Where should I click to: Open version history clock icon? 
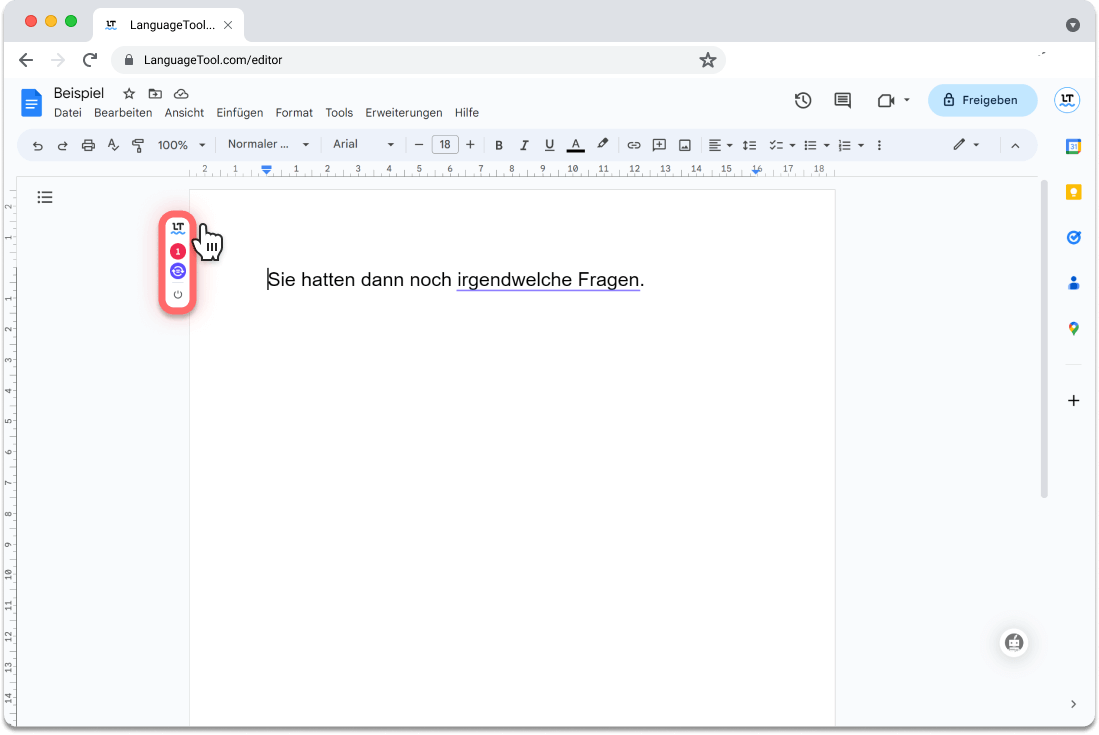pos(803,100)
